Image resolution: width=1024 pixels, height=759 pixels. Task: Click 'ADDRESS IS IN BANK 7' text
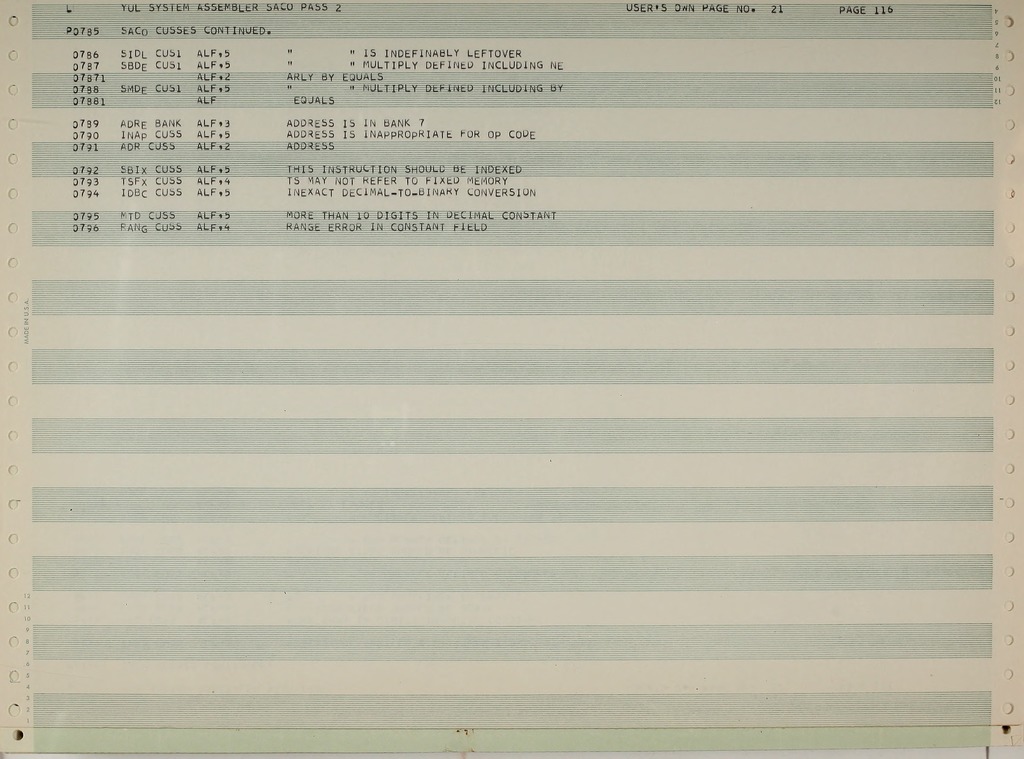[356, 123]
